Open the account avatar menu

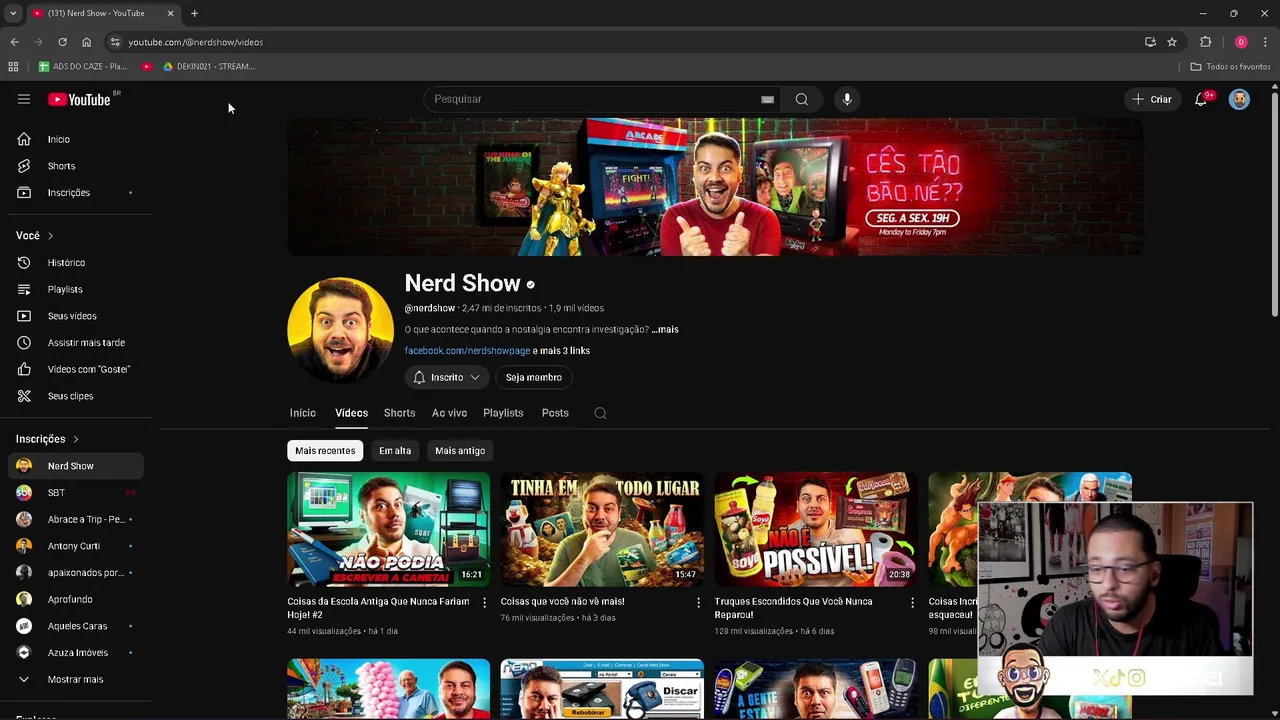pyautogui.click(x=1239, y=99)
